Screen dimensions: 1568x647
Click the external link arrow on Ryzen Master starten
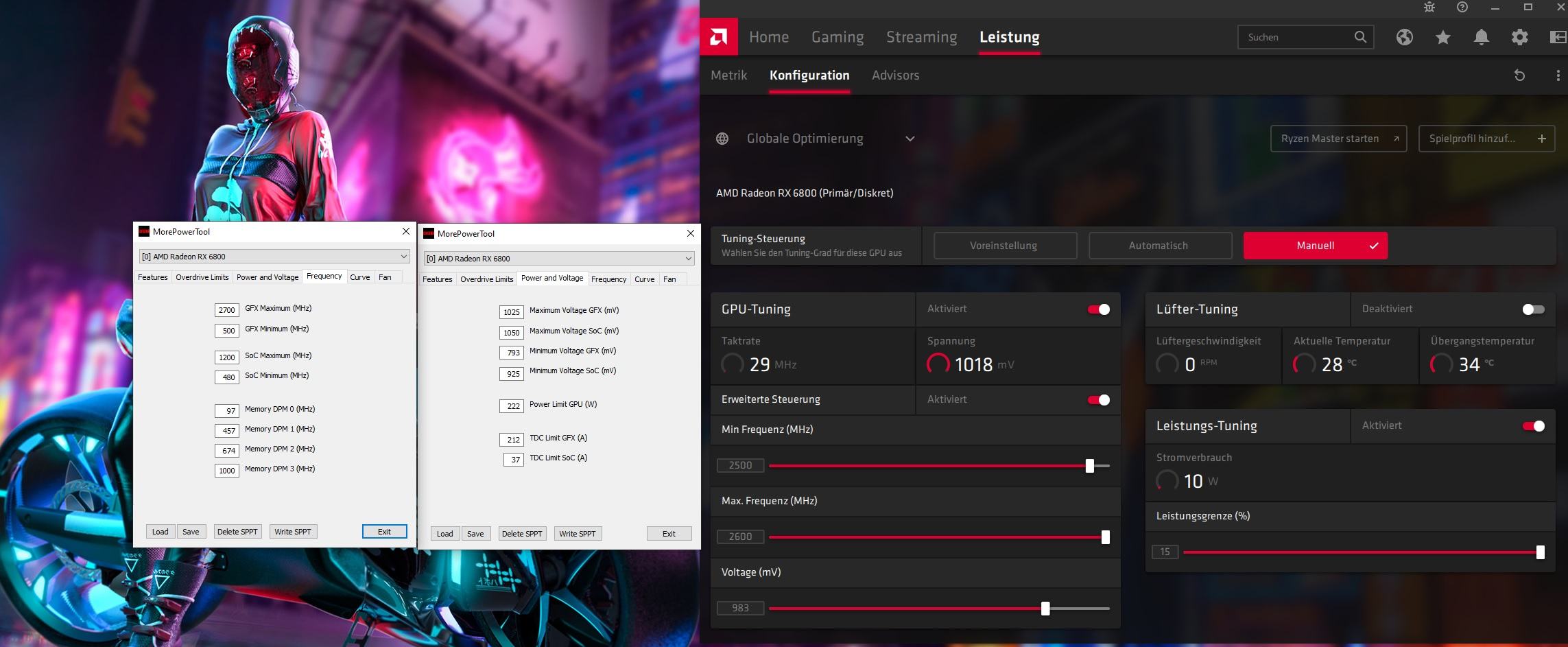click(x=1396, y=139)
